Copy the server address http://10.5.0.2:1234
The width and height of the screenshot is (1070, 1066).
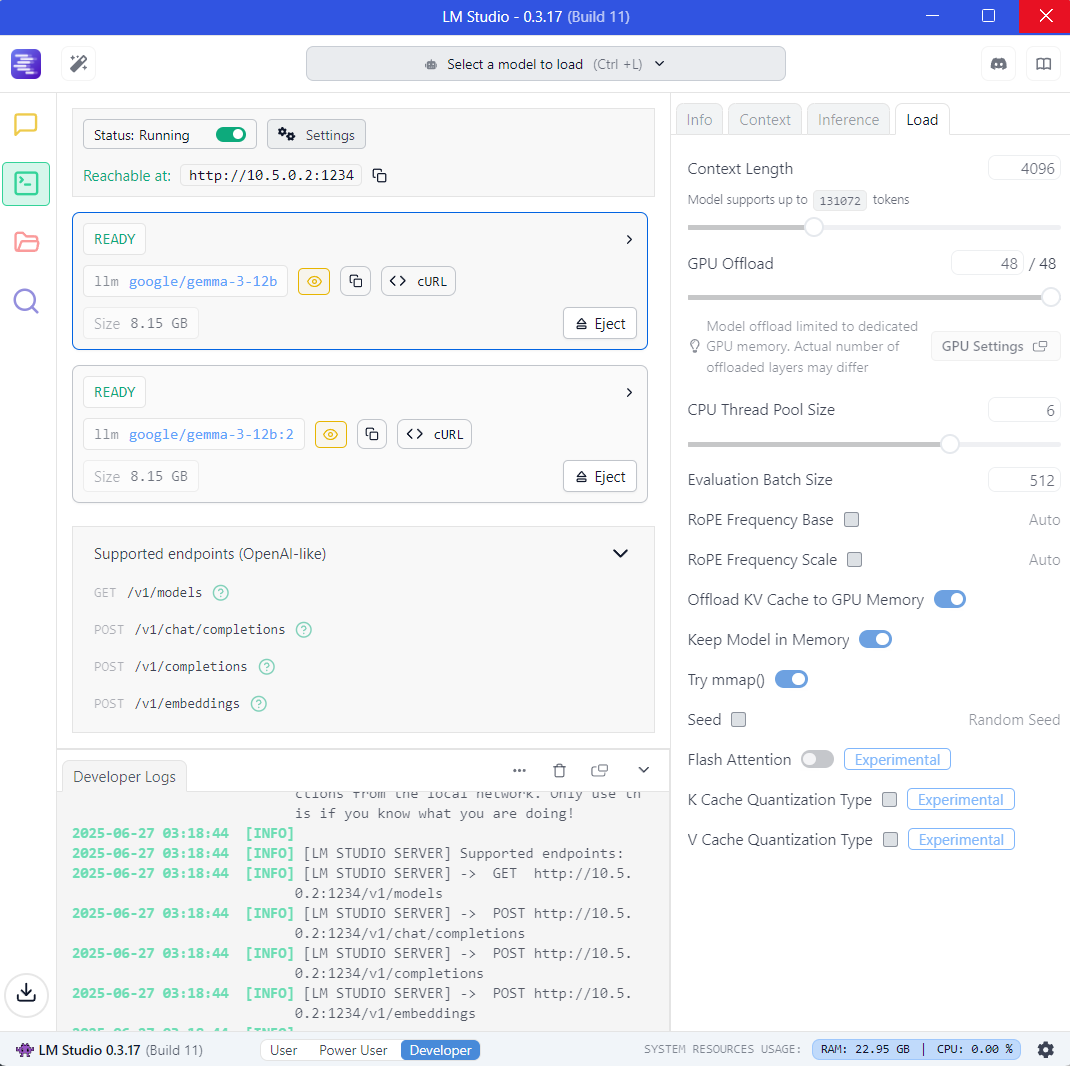click(x=380, y=176)
